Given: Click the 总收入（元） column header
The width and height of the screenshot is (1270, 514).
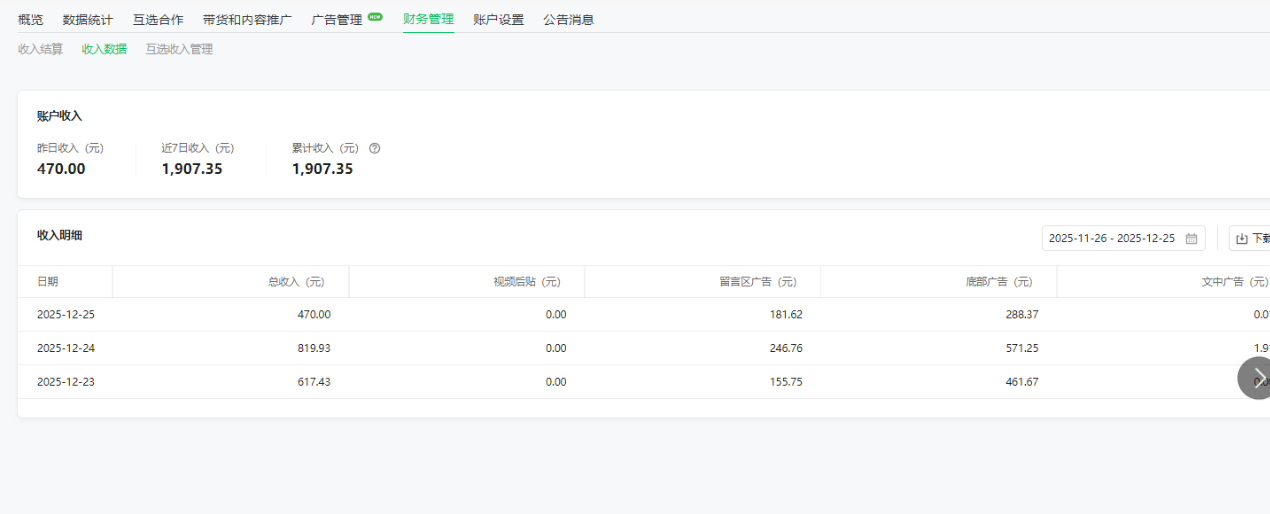Looking at the screenshot, I should click(x=295, y=282).
